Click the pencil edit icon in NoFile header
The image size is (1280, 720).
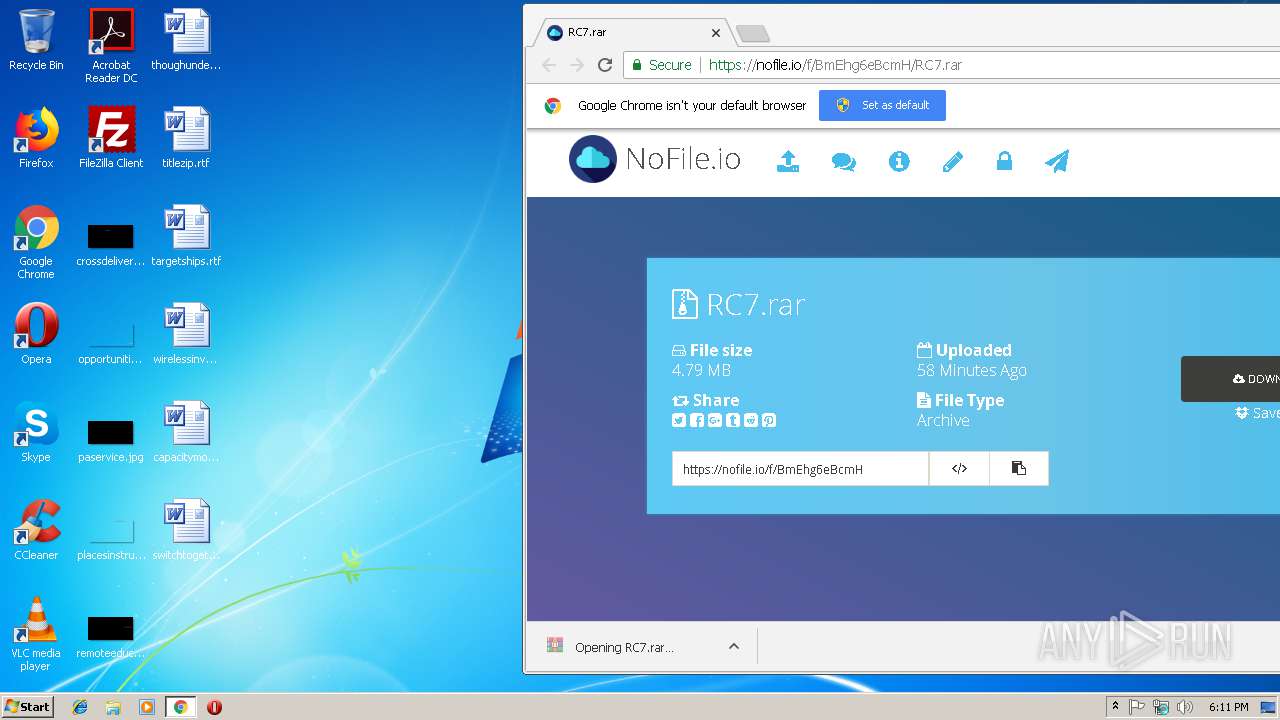[x=952, y=161]
